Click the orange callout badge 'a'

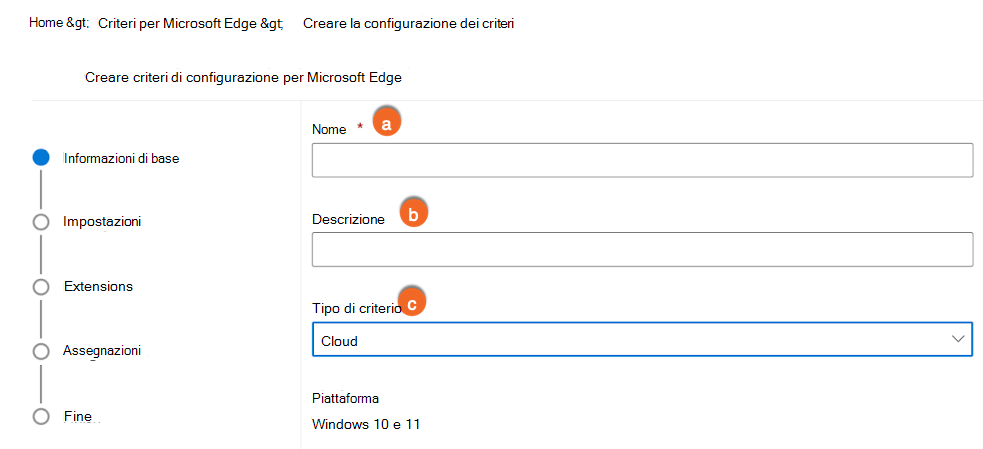click(386, 122)
